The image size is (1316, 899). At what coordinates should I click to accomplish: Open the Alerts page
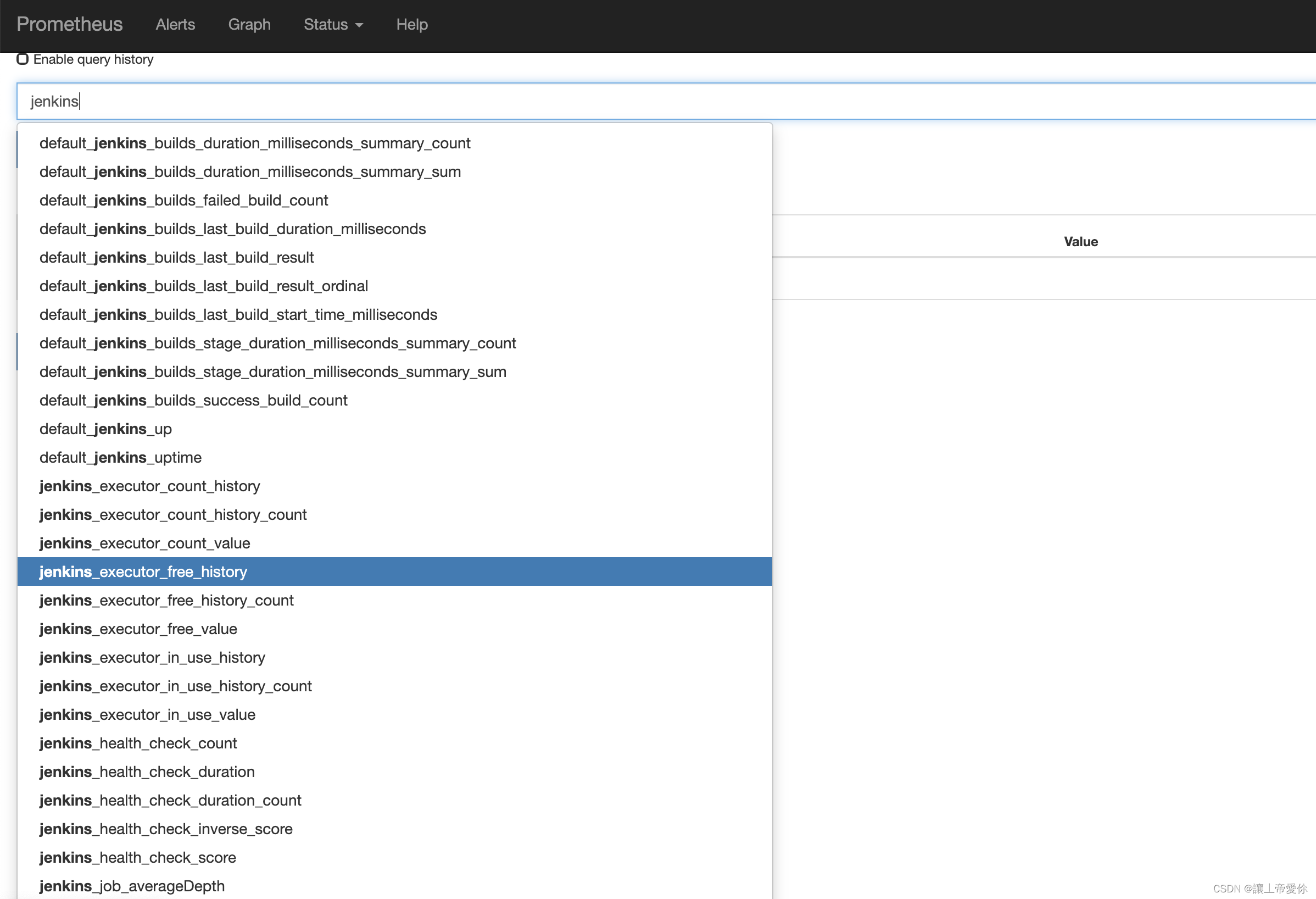(x=175, y=24)
